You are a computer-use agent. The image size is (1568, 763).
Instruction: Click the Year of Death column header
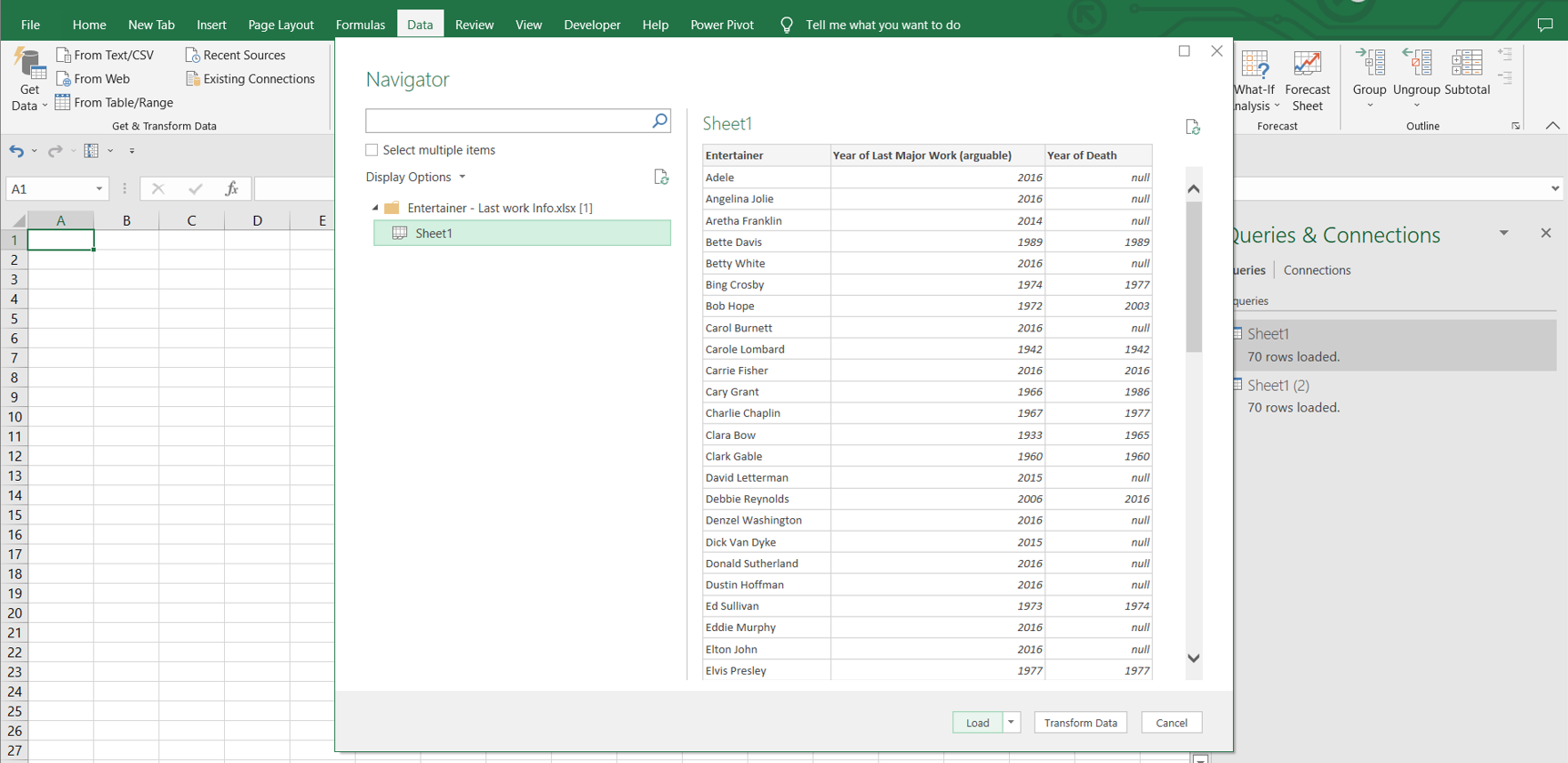1098,155
